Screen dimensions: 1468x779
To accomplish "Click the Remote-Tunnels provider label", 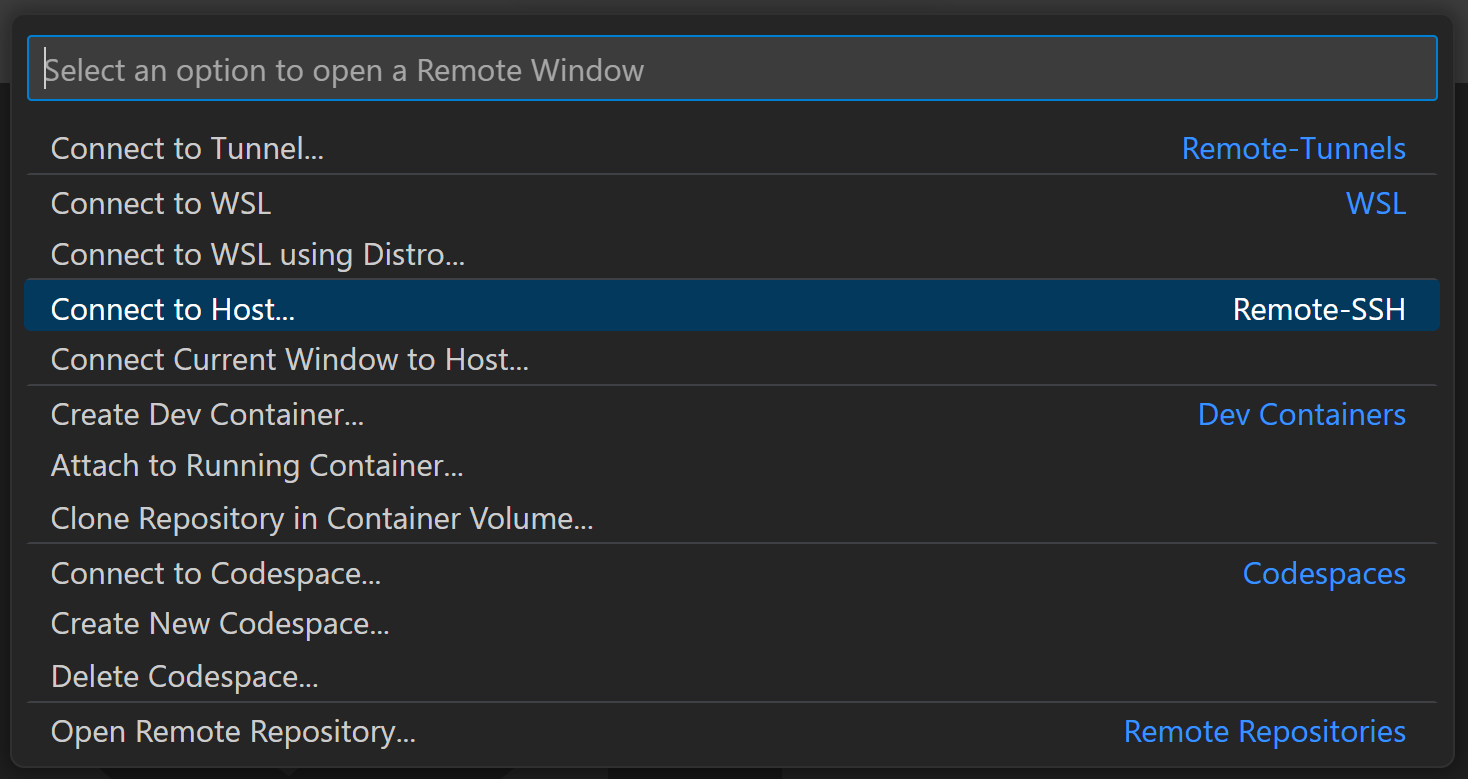I will point(1293,148).
